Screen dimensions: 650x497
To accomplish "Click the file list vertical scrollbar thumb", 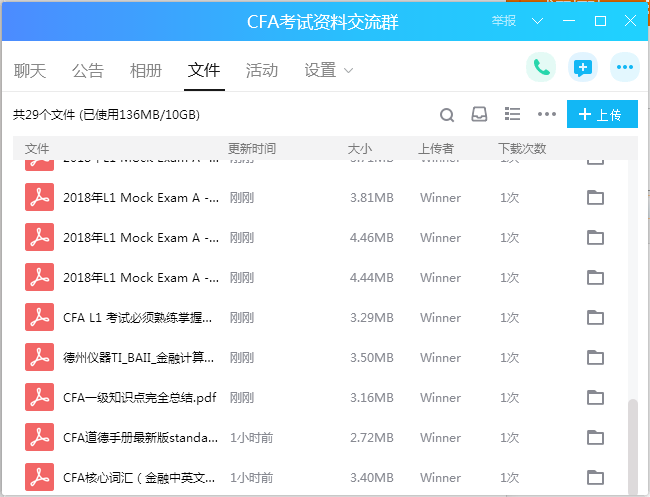I will [x=633, y=447].
